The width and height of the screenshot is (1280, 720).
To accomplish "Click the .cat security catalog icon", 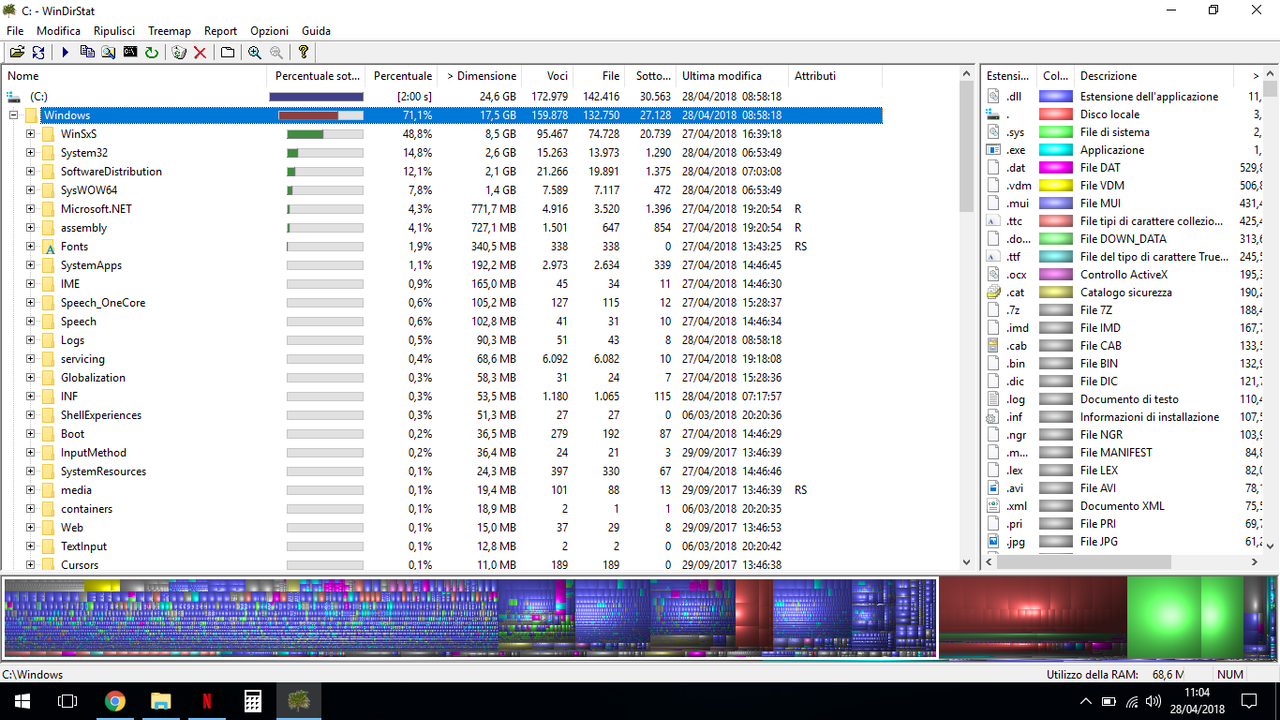I will tap(994, 293).
